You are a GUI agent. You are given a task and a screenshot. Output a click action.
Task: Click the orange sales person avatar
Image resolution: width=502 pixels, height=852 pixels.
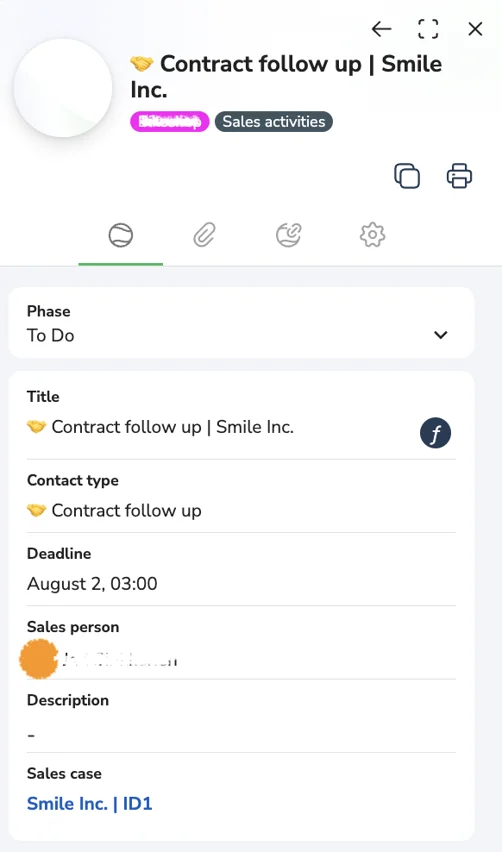point(39,659)
